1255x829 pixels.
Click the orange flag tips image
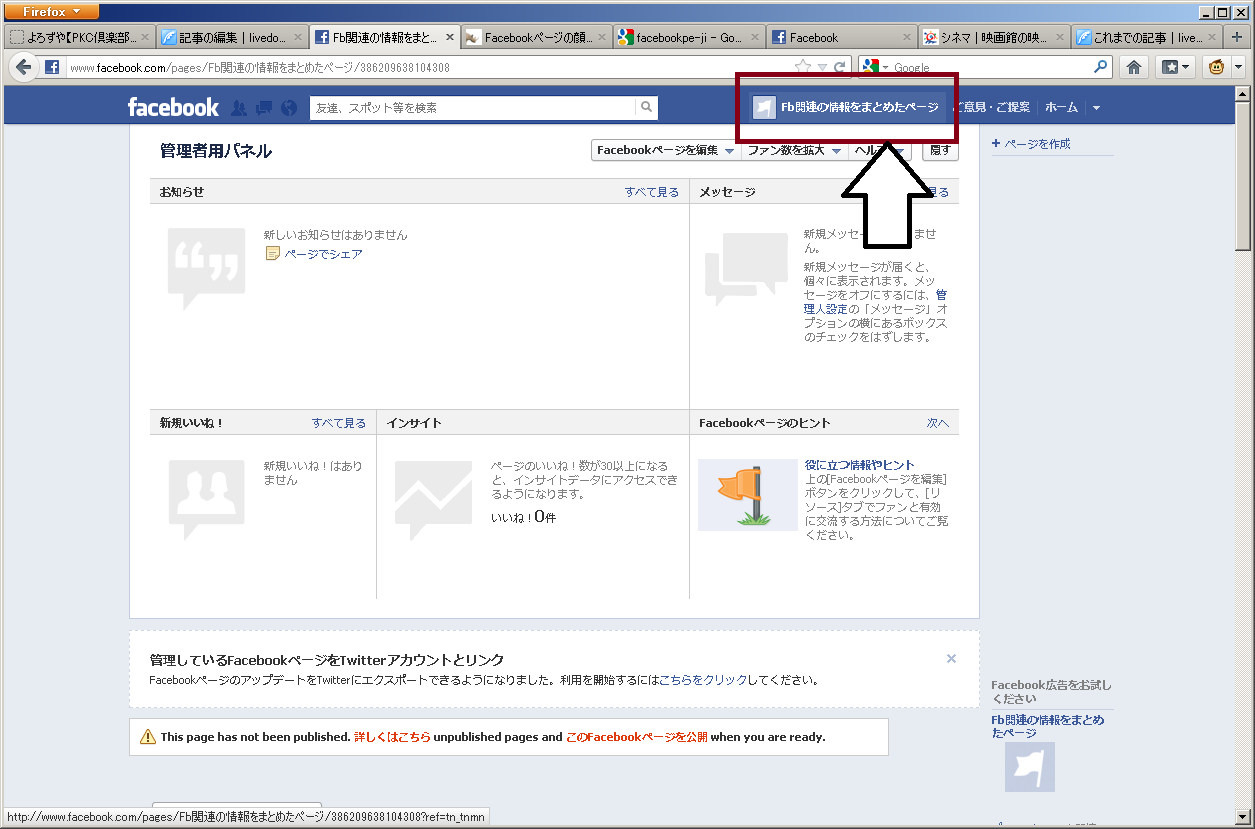[x=748, y=495]
